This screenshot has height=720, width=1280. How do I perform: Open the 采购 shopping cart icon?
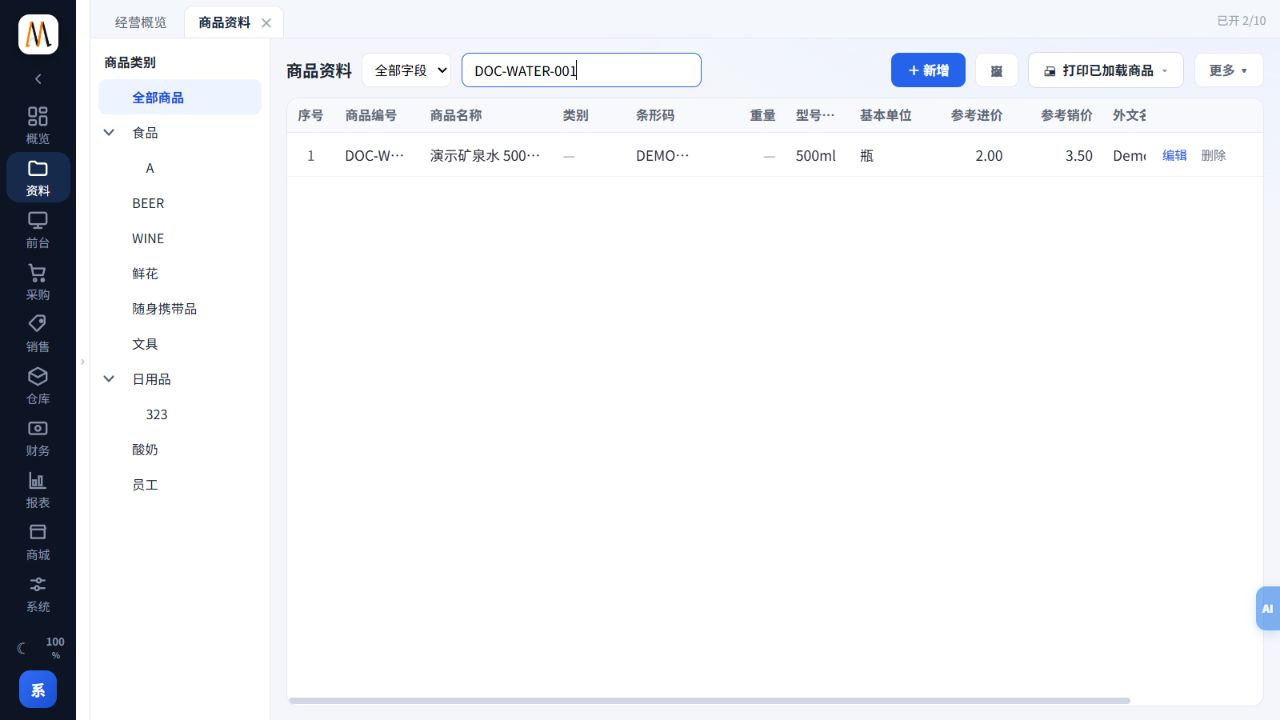click(x=38, y=281)
